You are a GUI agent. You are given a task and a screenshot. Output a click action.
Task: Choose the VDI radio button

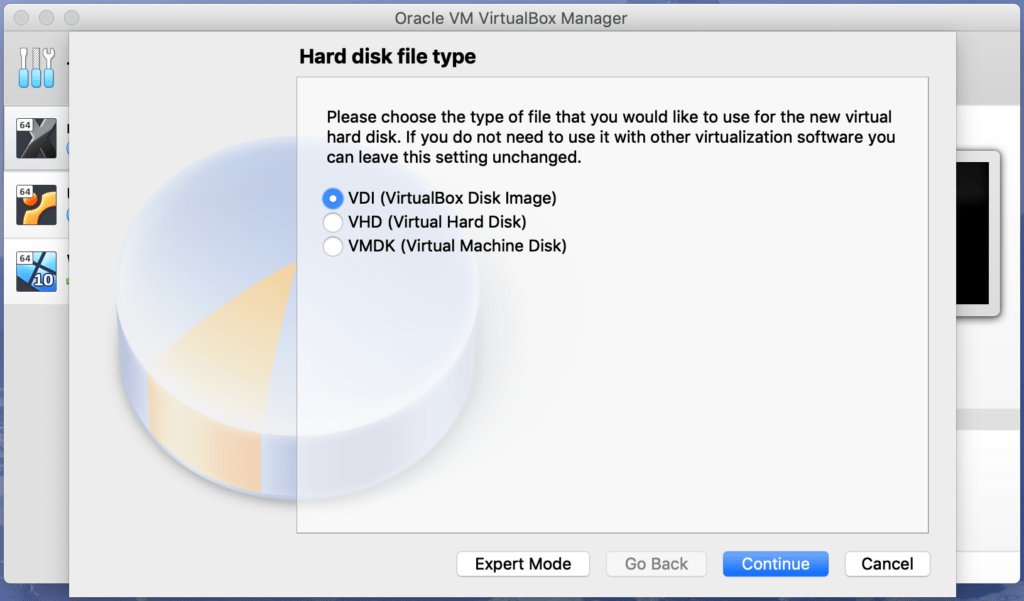coord(332,198)
